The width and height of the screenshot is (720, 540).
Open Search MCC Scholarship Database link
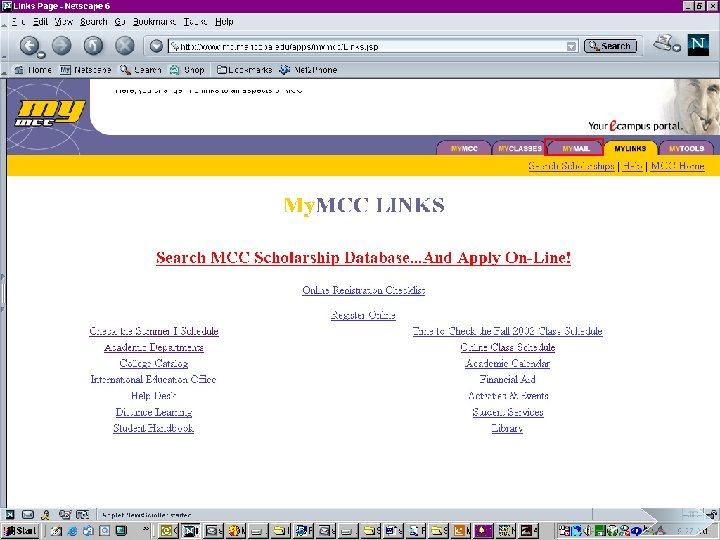click(363, 257)
